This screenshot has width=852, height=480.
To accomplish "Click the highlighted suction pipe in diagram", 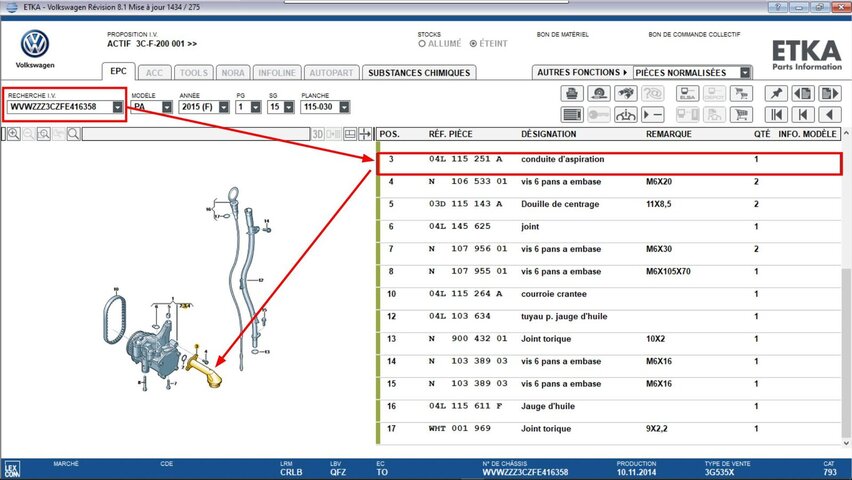I will tap(204, 371).
